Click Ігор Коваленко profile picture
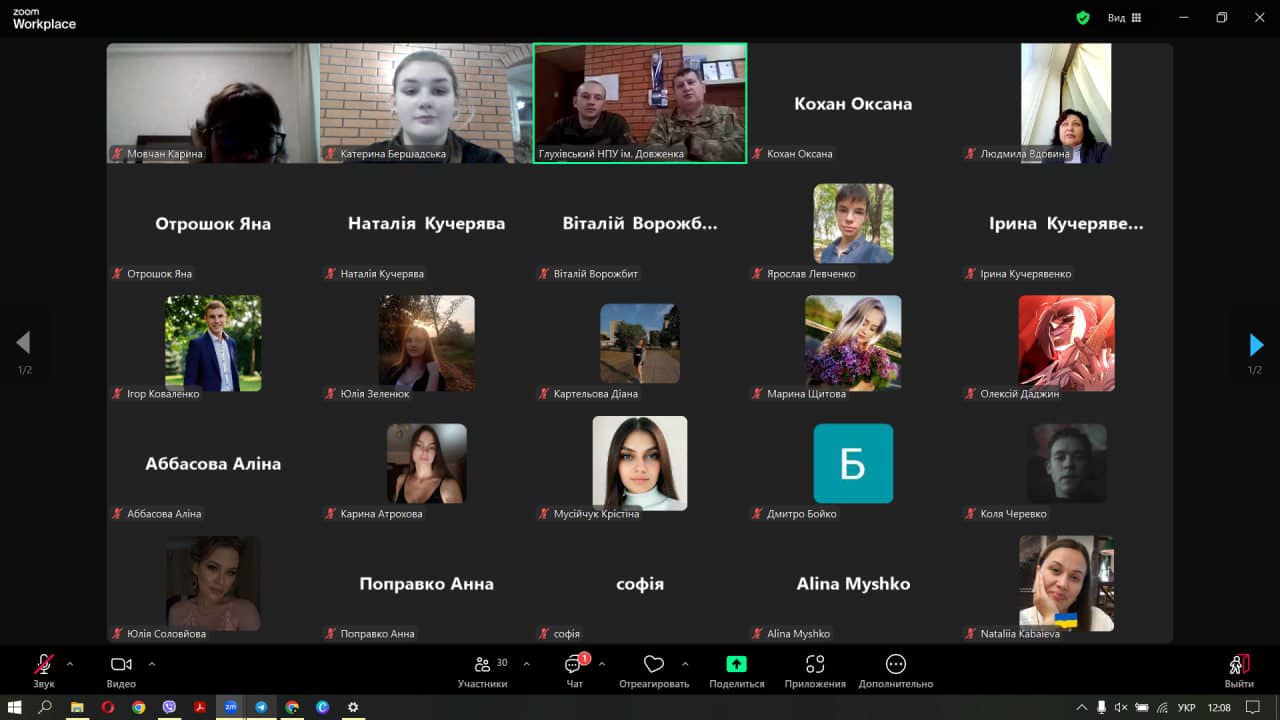1280x720 pixels. click(213, 343)
